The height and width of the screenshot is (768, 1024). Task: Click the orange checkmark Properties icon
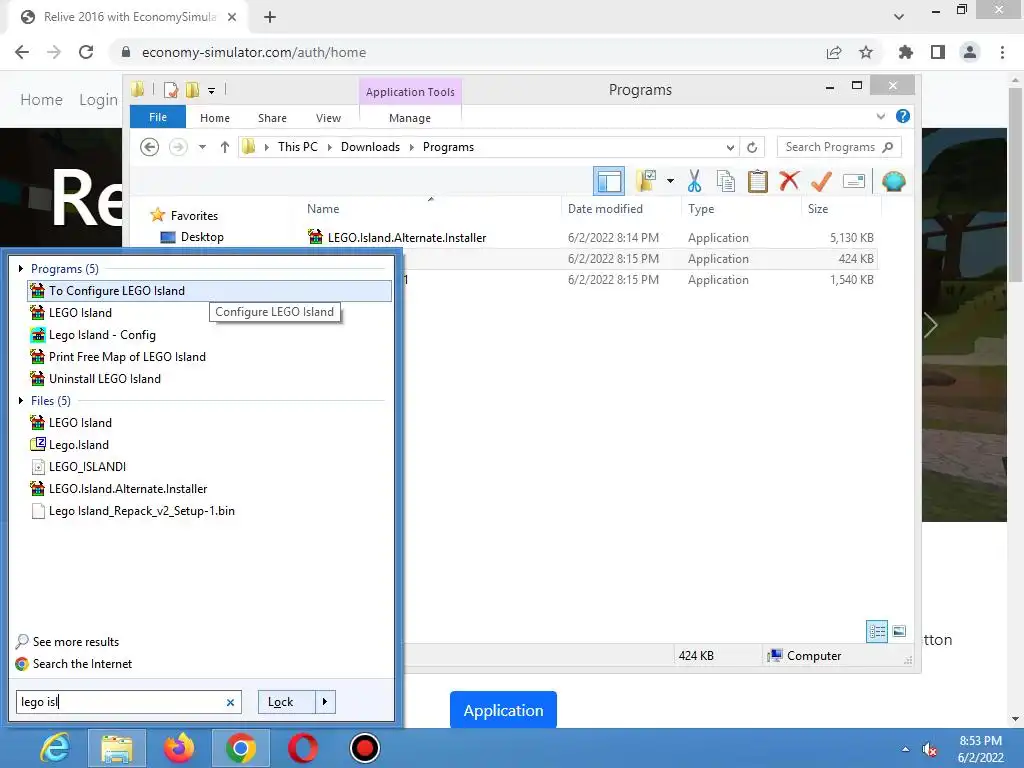pyautogui.click(x=822, y=181)
